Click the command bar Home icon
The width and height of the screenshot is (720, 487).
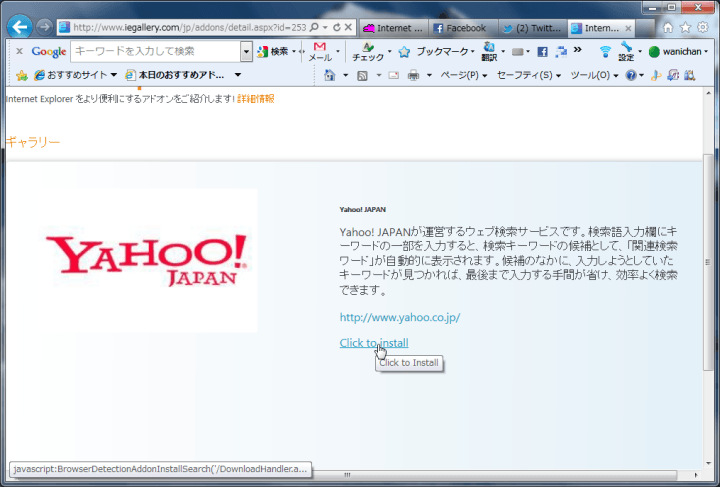coord(329,75)
